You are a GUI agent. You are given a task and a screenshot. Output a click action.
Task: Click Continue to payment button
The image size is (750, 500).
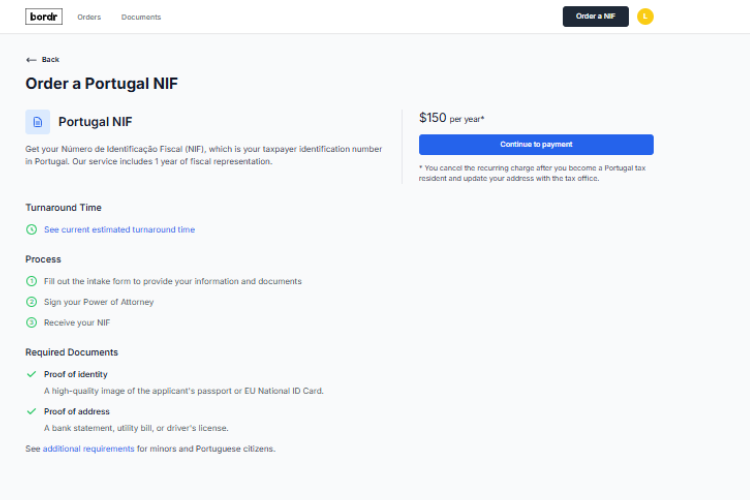(x=536, y=144)
